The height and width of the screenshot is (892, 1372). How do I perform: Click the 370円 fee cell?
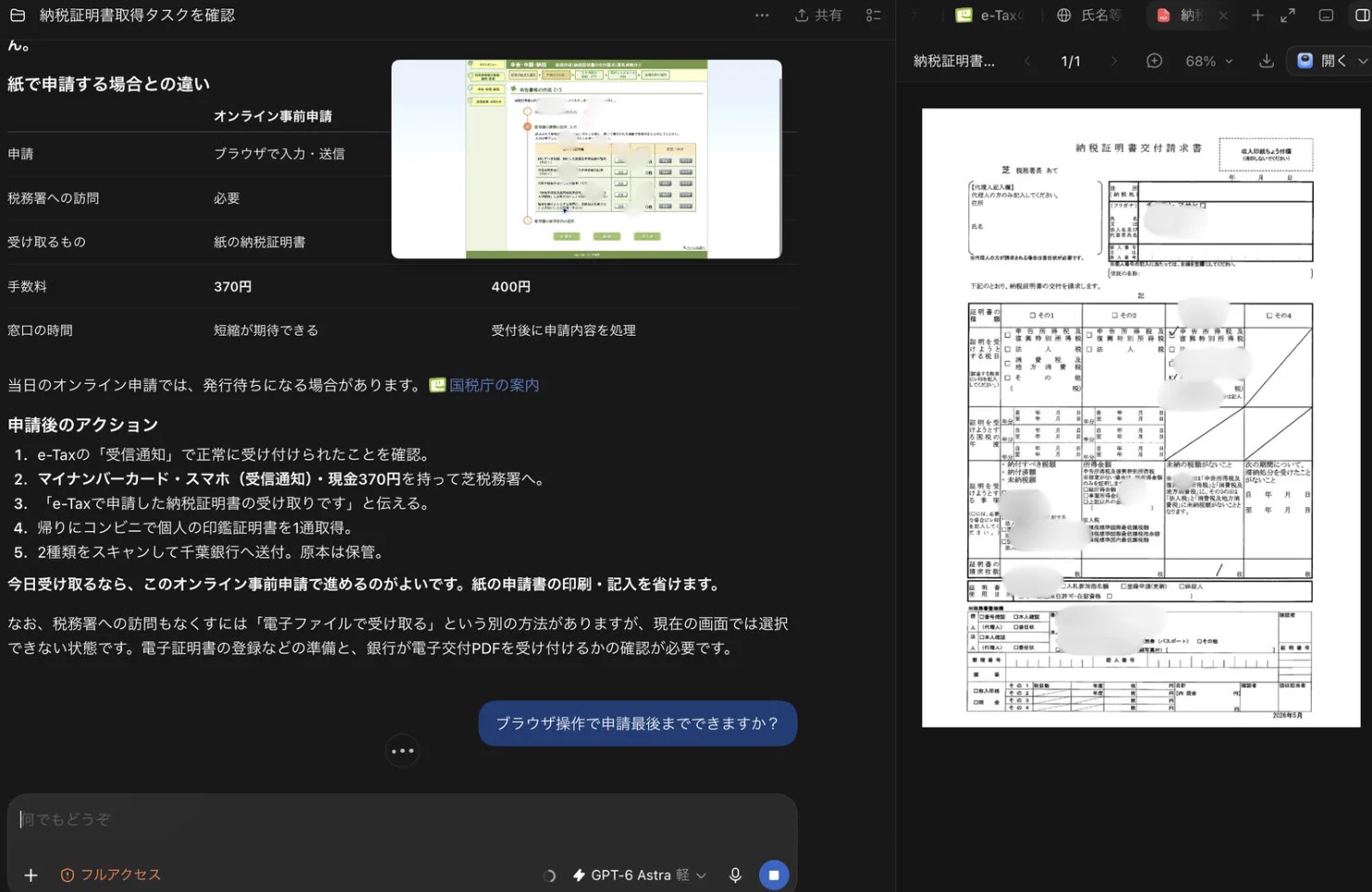coord(232,287)
